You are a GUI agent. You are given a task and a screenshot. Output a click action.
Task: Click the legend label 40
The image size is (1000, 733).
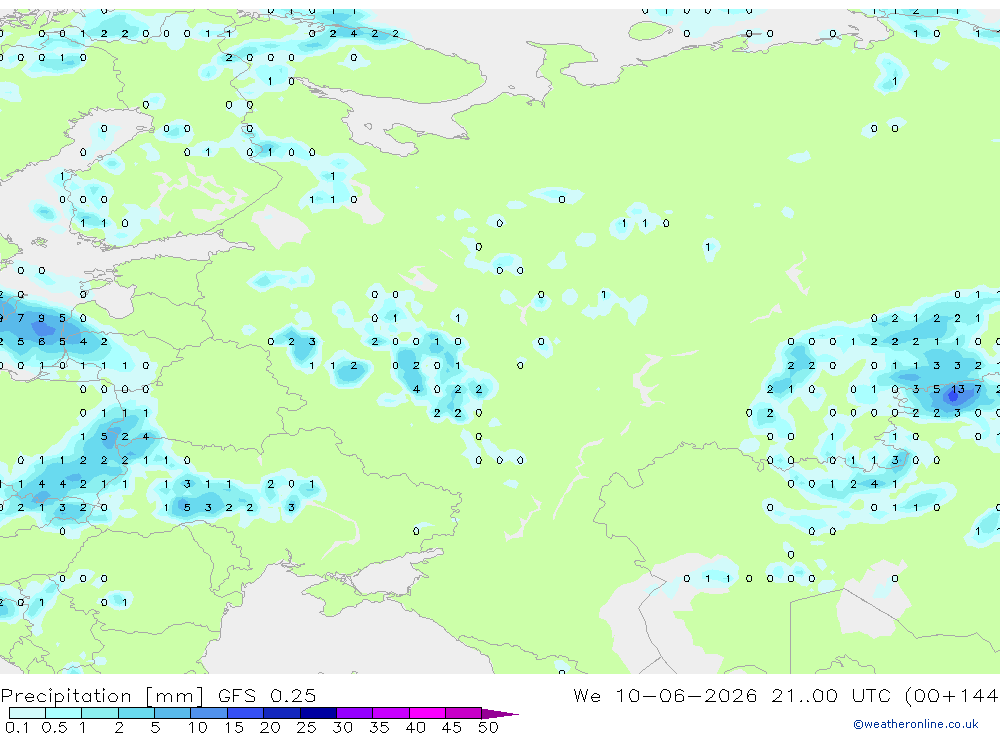pos(415,727)
